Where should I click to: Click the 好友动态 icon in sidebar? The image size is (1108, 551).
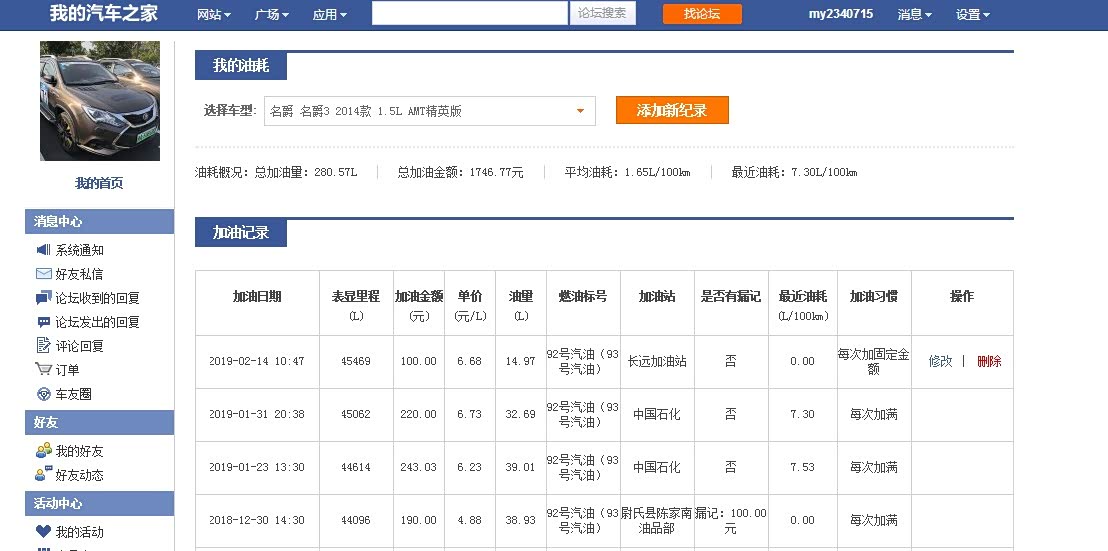click(43, 475)
